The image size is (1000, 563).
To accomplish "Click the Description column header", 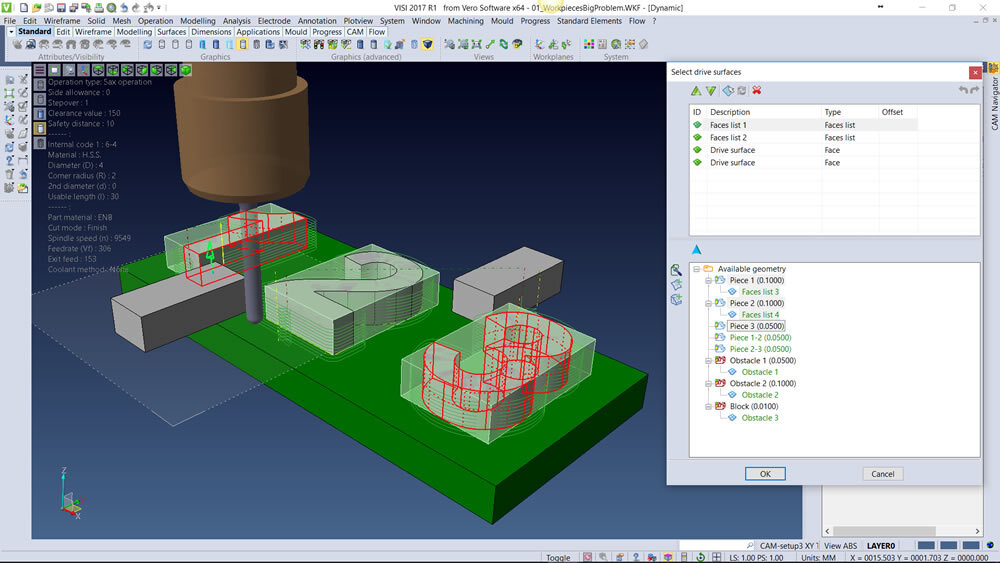I will click(x=763, y=112).
